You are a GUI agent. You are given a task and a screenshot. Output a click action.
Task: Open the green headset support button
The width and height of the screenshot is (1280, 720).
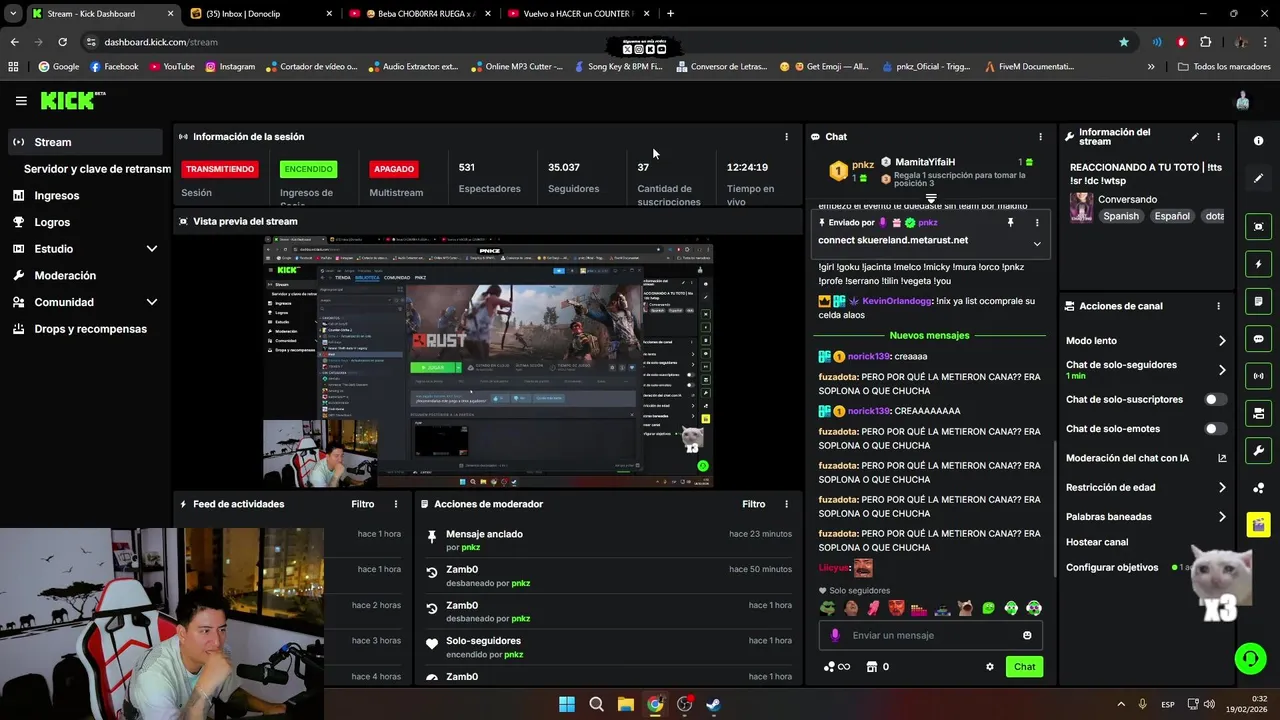coord(1250,658)
